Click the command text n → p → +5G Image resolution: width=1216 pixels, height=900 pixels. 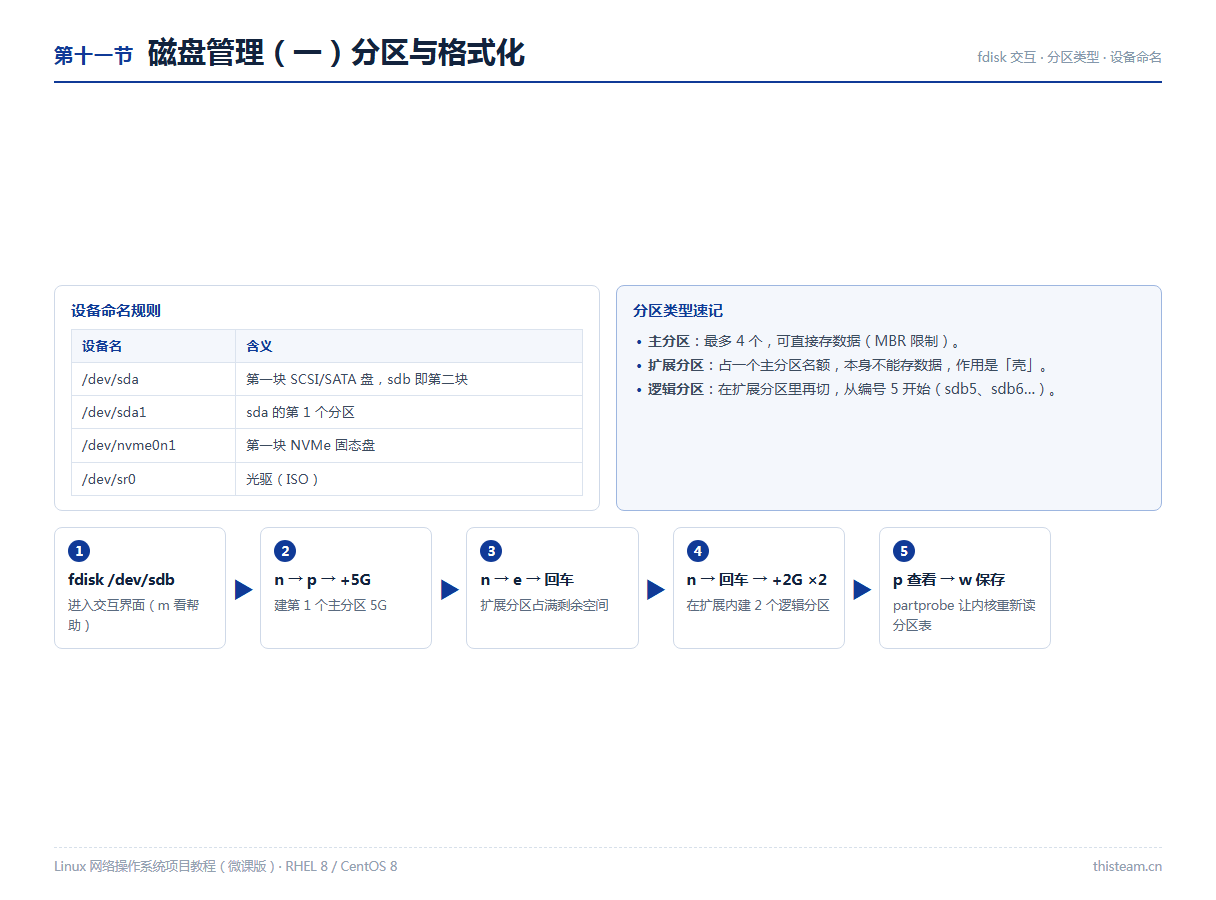[323, 579]
